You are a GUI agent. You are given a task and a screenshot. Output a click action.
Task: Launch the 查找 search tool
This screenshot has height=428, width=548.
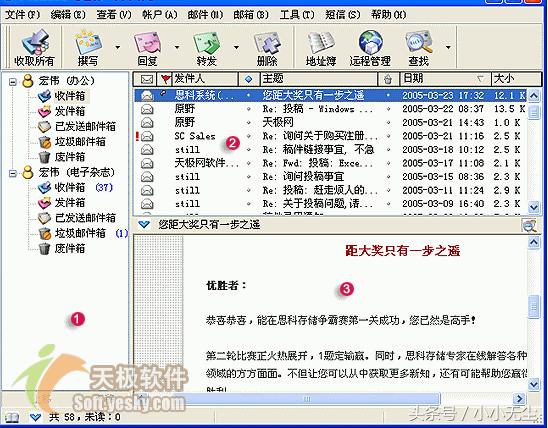[418, 47]
